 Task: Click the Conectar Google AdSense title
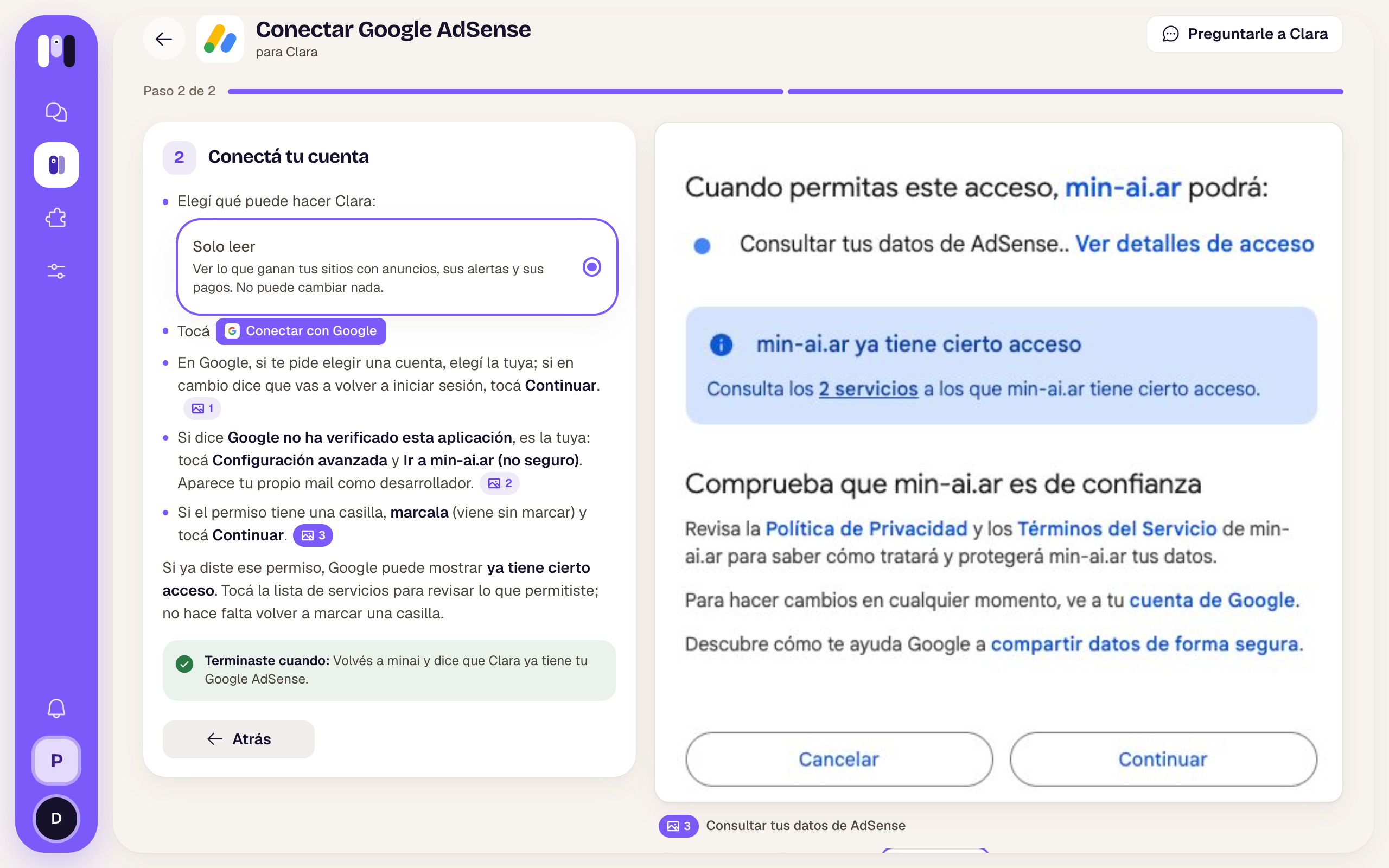point(393,29)
